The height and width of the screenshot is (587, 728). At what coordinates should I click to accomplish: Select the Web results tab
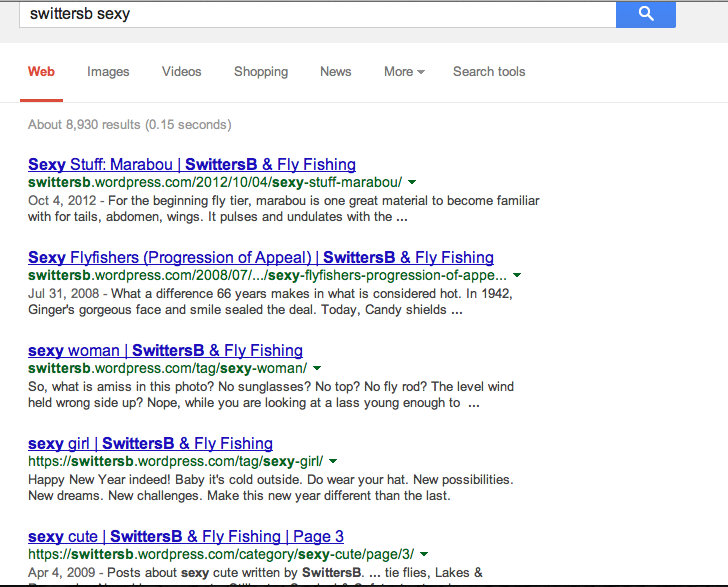click(x=41, y=72)
